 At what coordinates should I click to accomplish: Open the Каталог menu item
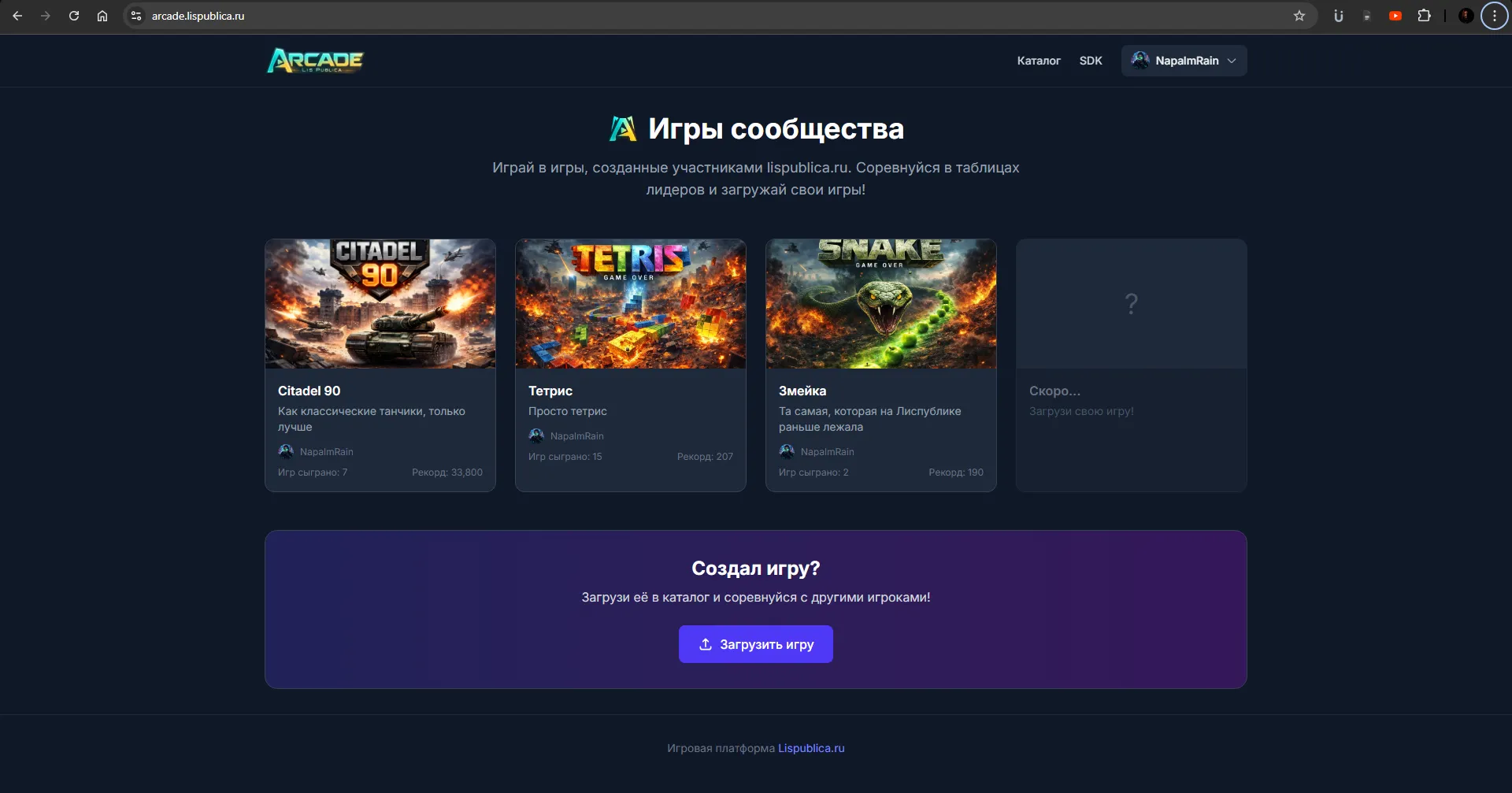(1038, 61)
